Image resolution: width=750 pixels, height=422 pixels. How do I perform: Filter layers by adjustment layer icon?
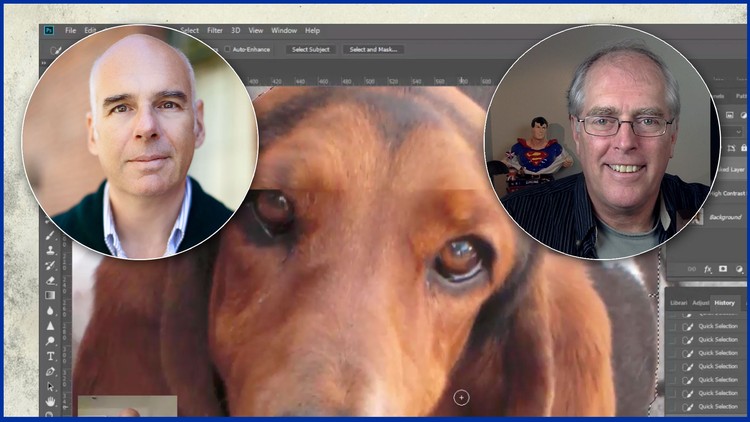(743, 115)
